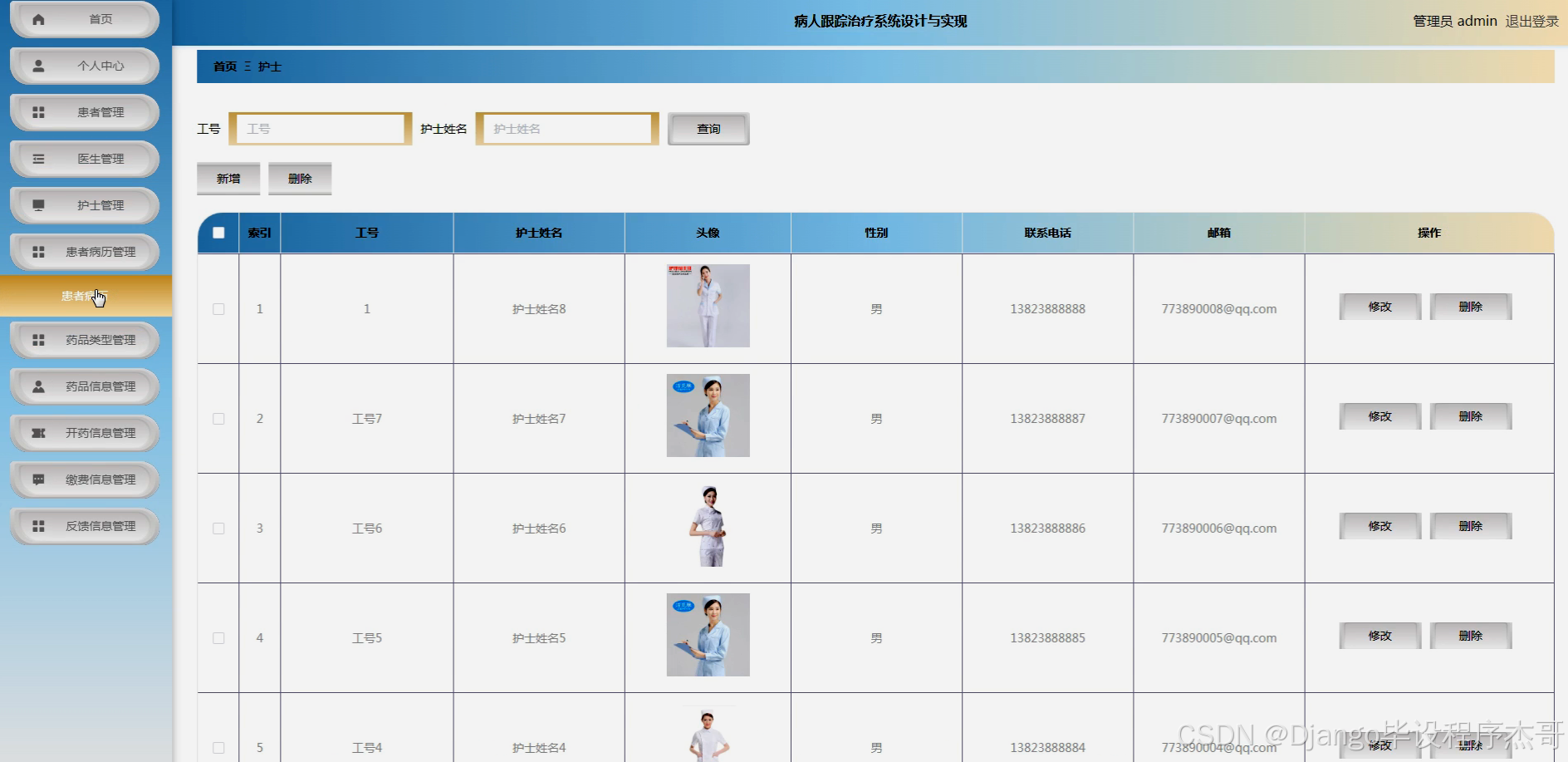Click 修改 for nurse 护士姓名5

pos(1379,636)
